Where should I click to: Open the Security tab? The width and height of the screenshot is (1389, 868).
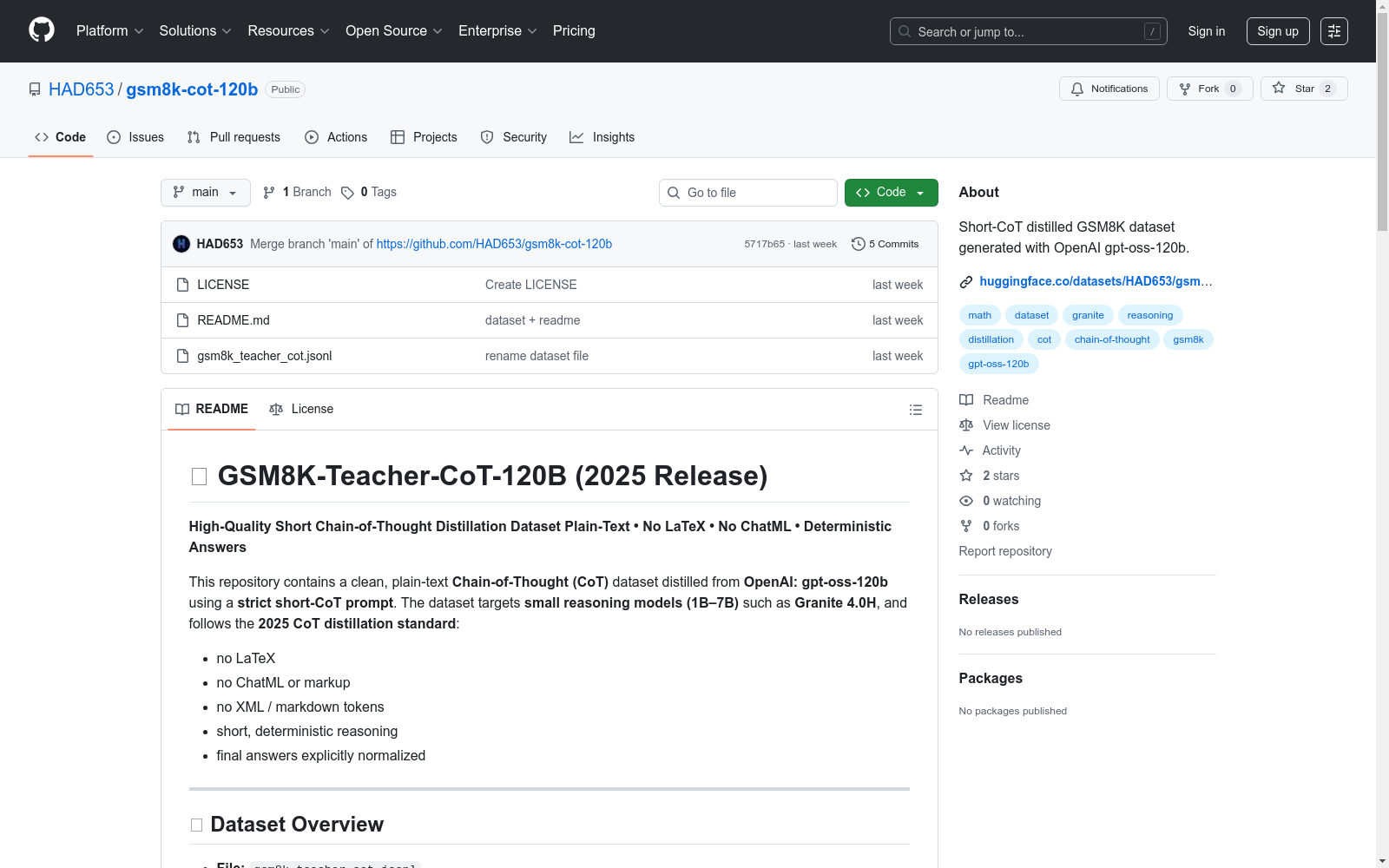coord(514,137)
